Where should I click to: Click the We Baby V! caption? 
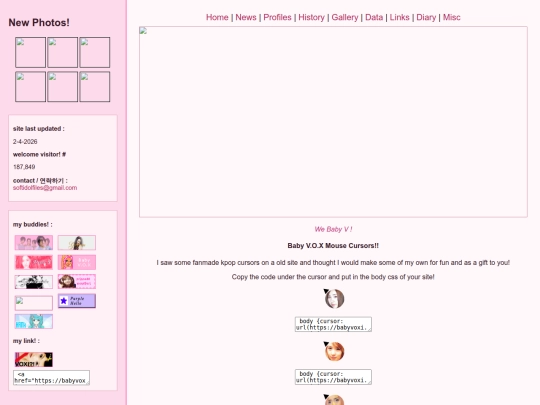click(333, 229)
